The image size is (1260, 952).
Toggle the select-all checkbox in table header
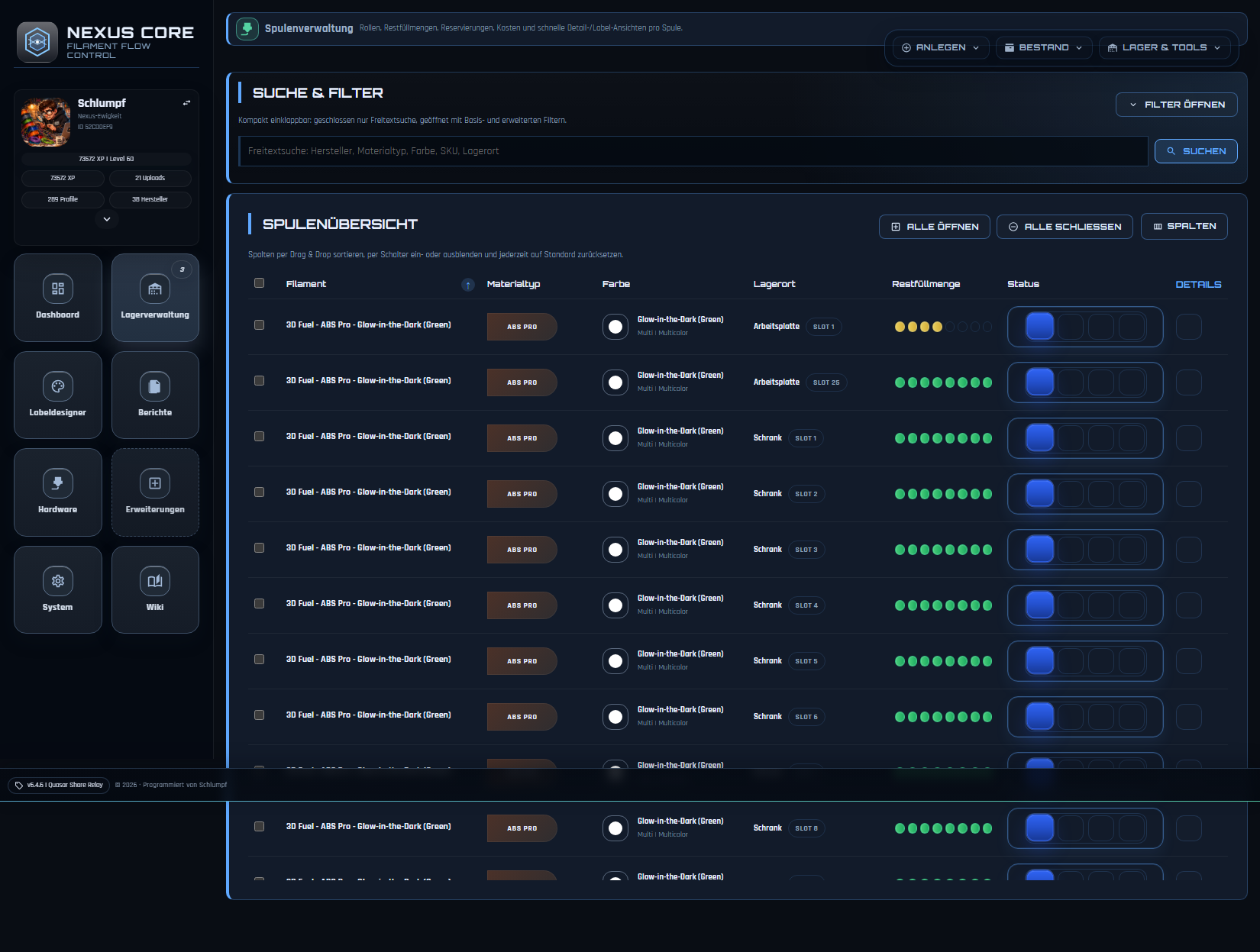[x=260, y=283]
